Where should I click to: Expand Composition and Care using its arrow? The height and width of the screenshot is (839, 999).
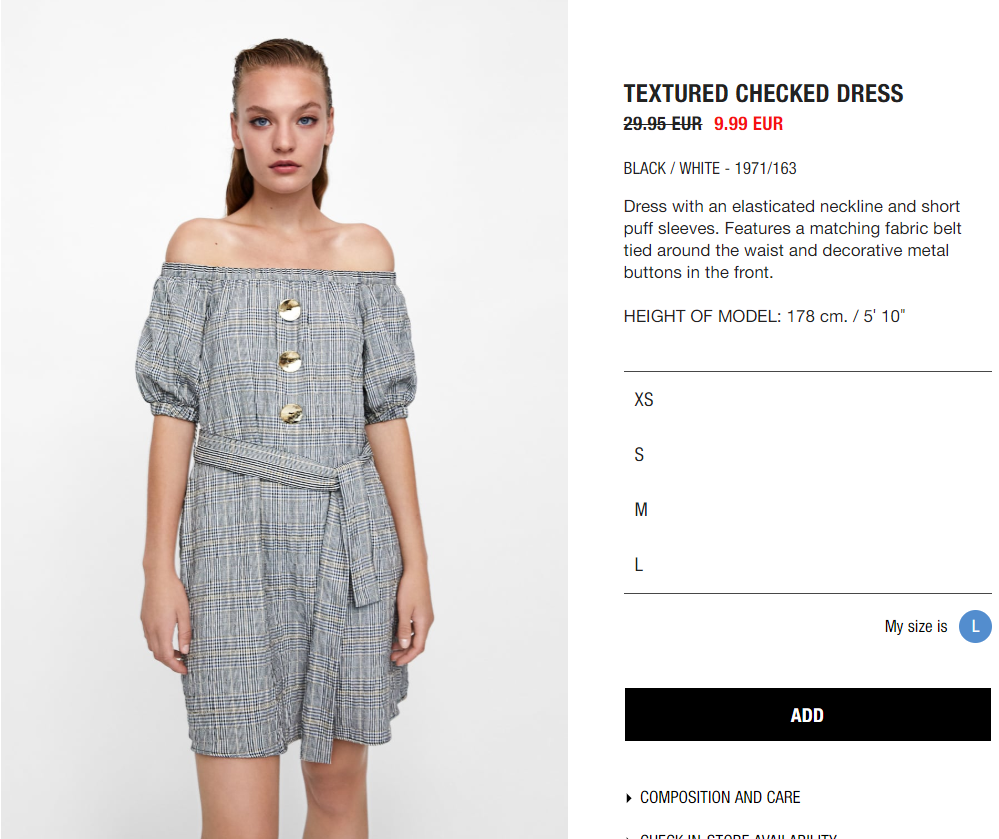point(629,798)
